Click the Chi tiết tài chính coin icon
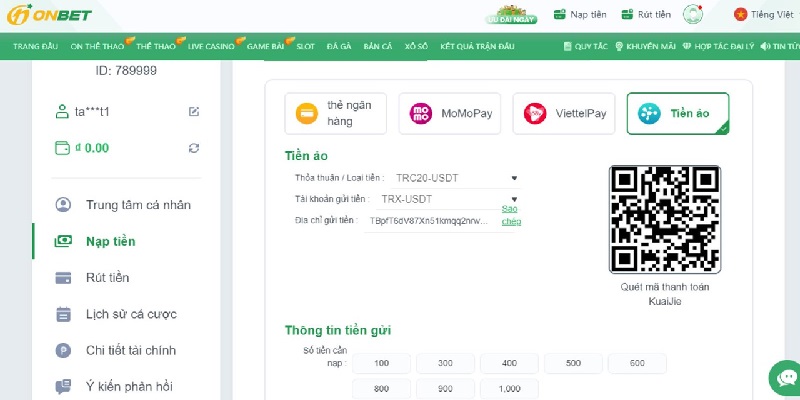This screenshot has width=800, height=400. (x=63, y=351)
